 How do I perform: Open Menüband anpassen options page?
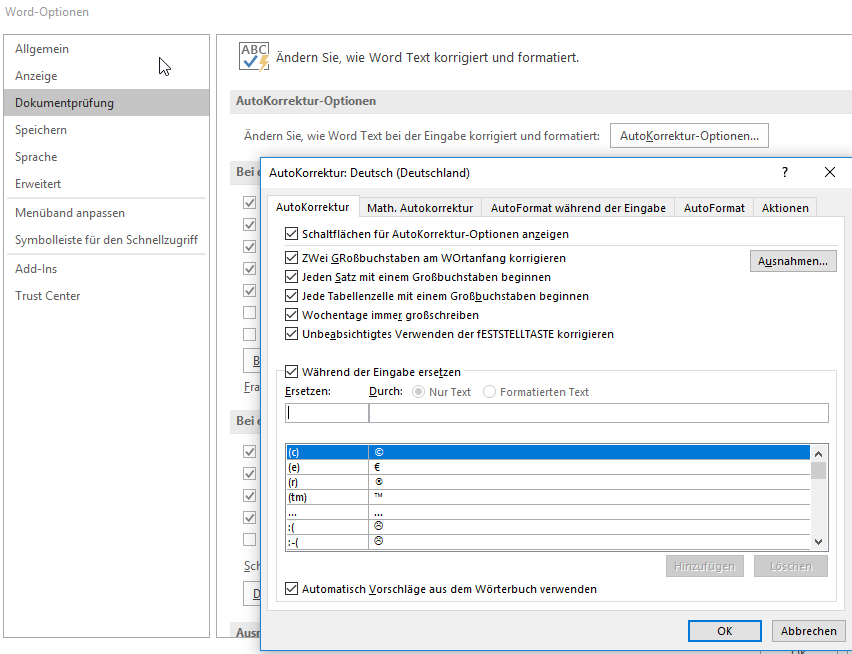click(106, 213)
